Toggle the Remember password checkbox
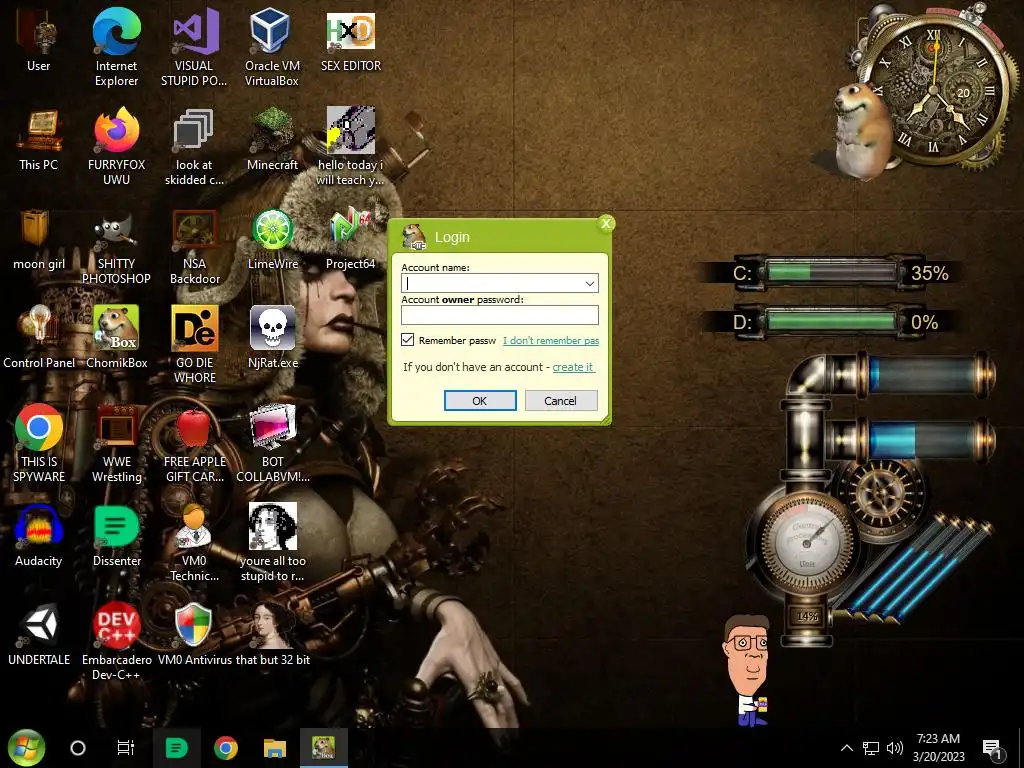1024x768 pixels. coord(408,340)
